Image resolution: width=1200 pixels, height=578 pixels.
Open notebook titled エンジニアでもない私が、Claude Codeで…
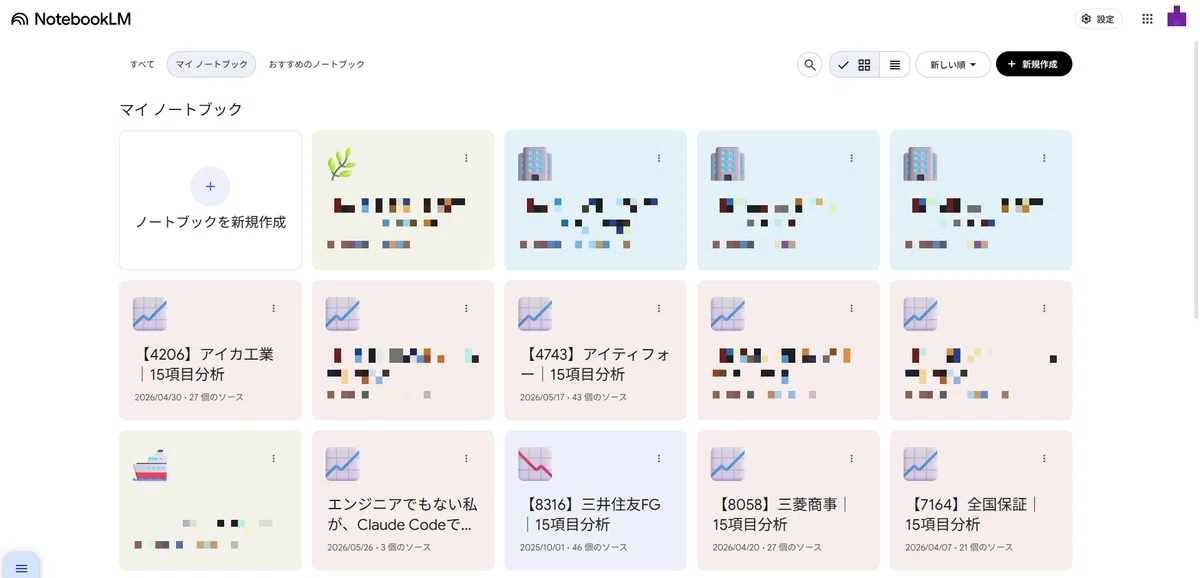tap(402, 514)
